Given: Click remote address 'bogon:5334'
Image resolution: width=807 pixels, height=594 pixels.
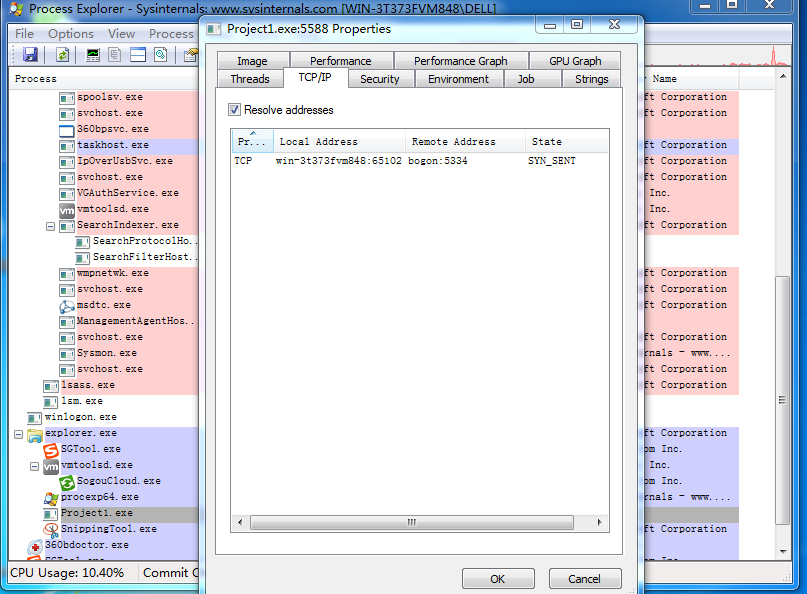Looking at the screenshot, I should click(x=438, y=161).
